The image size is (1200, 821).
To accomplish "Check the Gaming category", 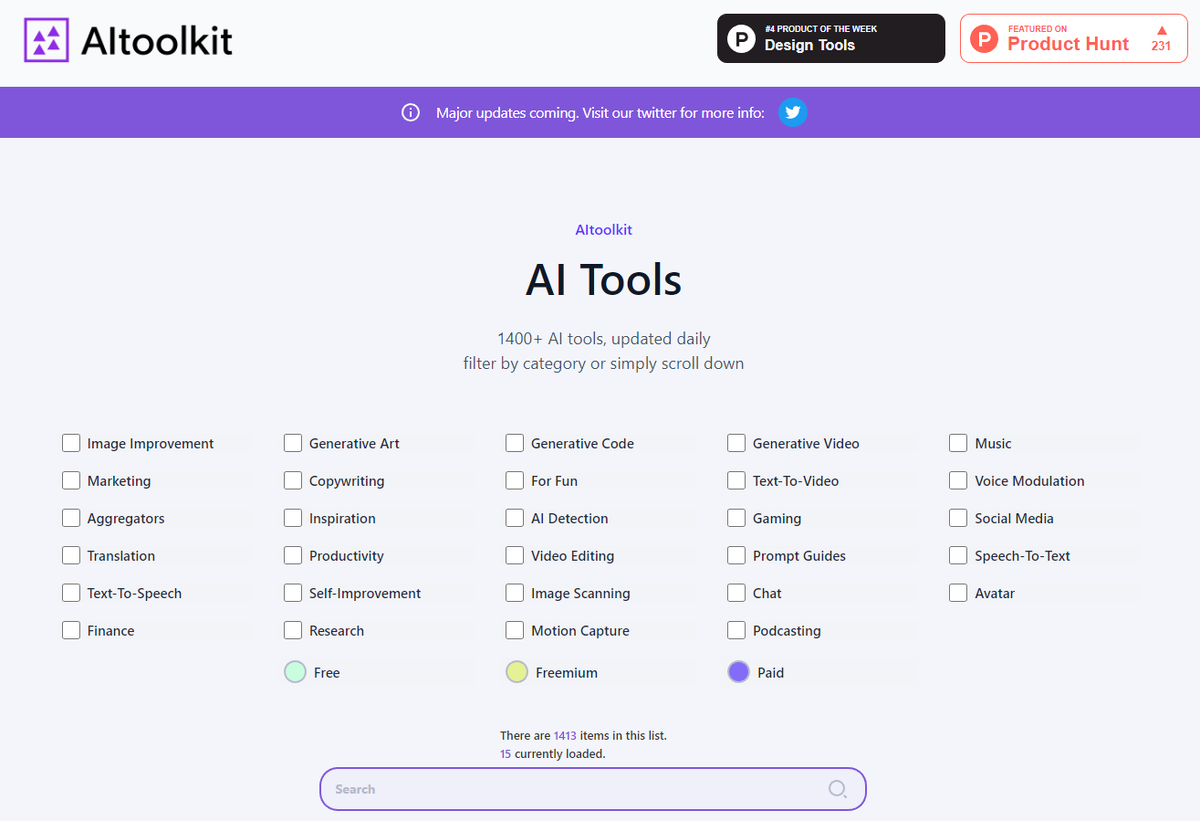I will [x=737, y=518].
